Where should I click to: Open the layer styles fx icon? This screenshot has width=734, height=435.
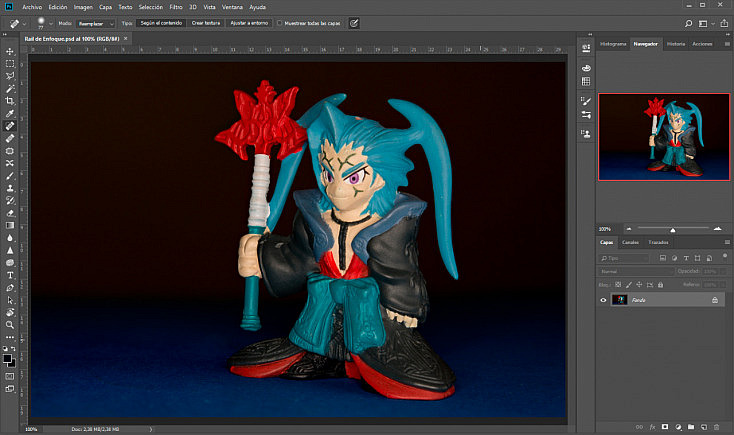tap(652, 427)
